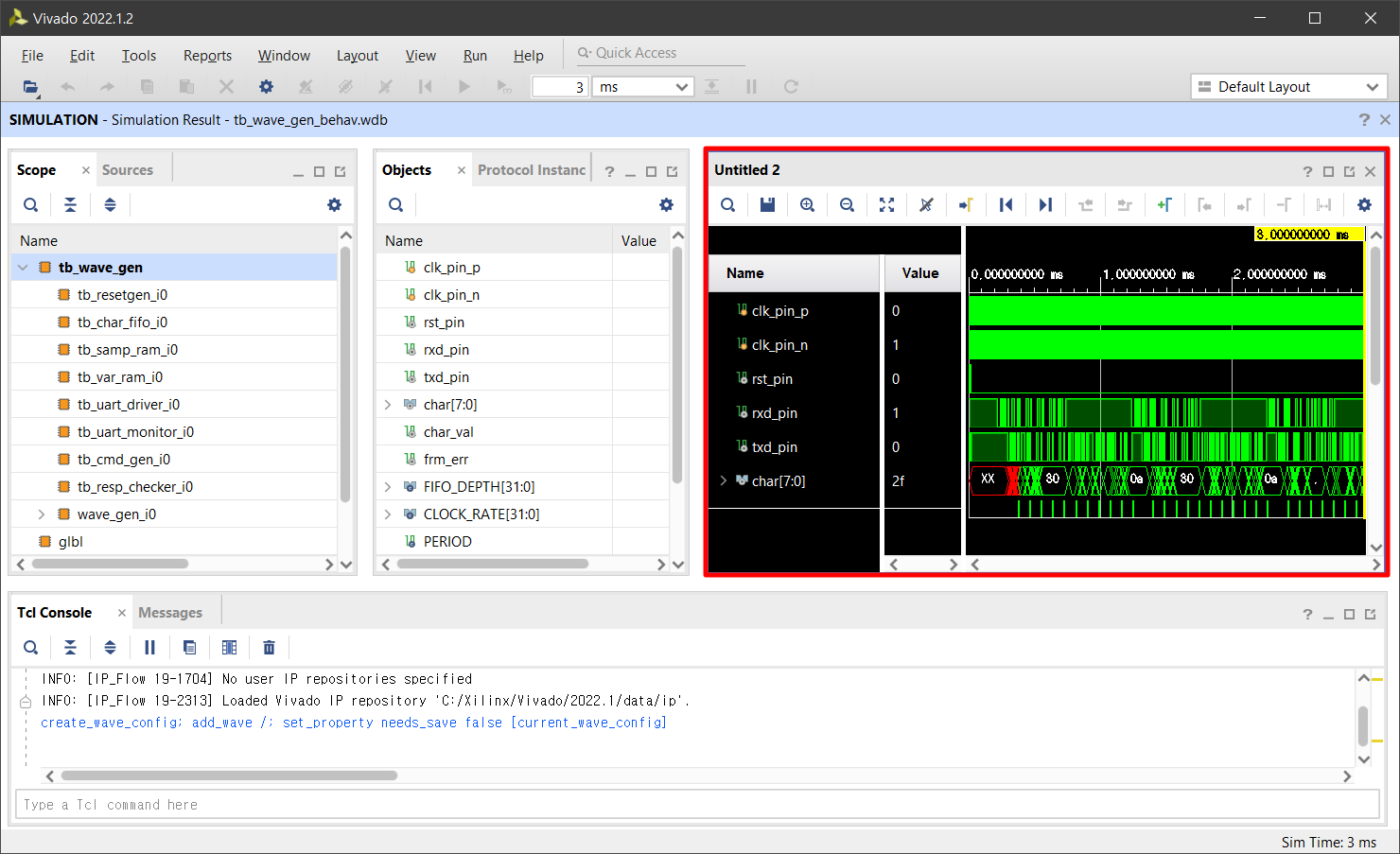Click the Scope panel horizontal scrollbar

110,564
